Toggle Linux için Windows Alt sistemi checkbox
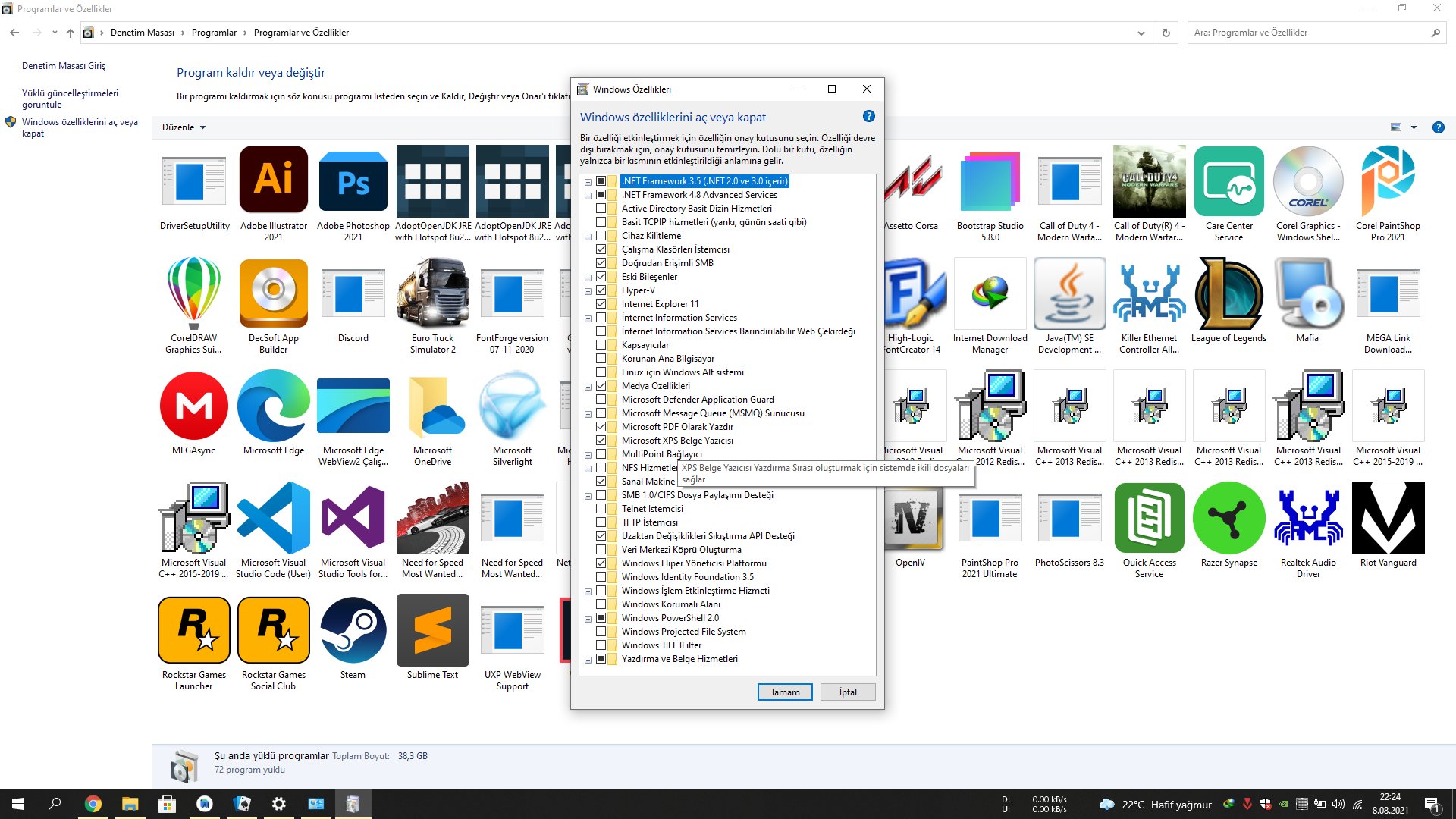This screenshot has width=1456, height=819. pos(601,372)
